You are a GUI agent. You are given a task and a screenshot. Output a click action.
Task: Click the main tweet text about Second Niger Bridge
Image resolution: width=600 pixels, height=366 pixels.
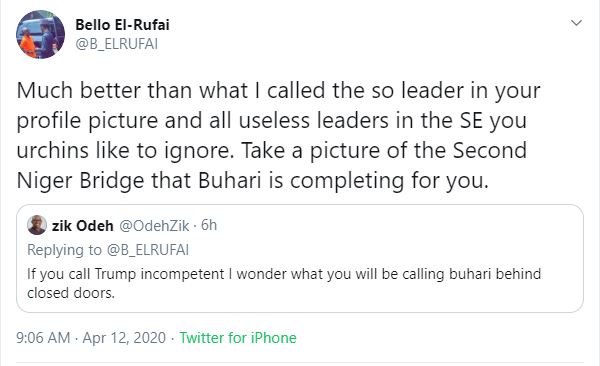[x=278, y=136]
